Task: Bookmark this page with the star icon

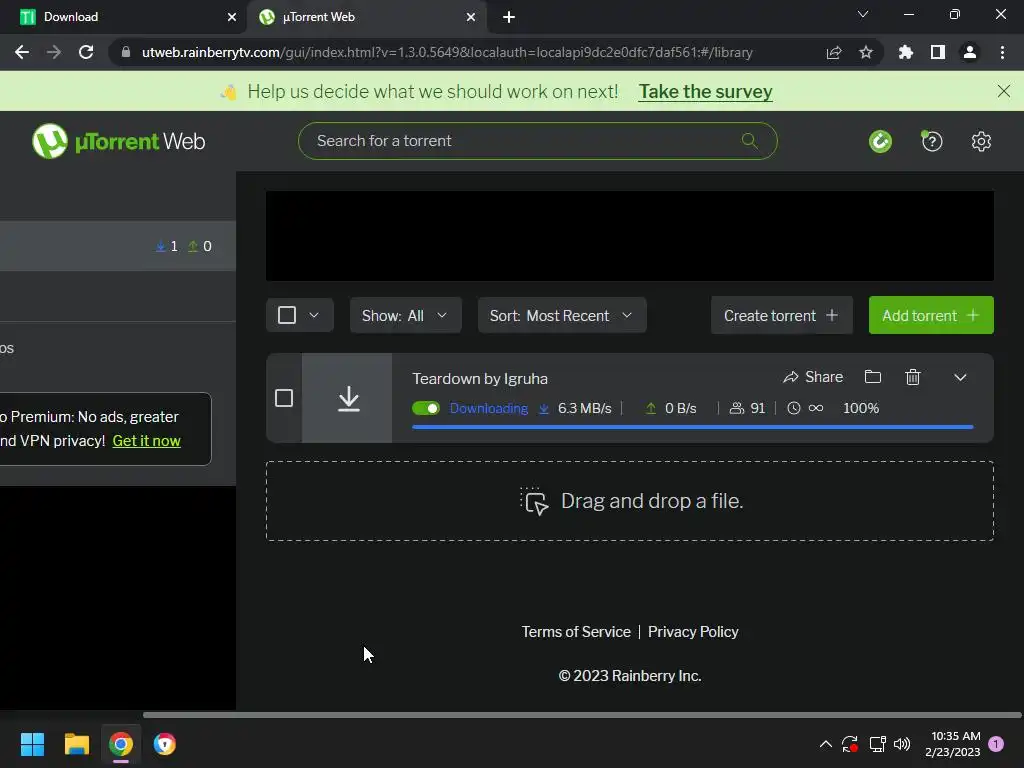Action: click(866, 52)
